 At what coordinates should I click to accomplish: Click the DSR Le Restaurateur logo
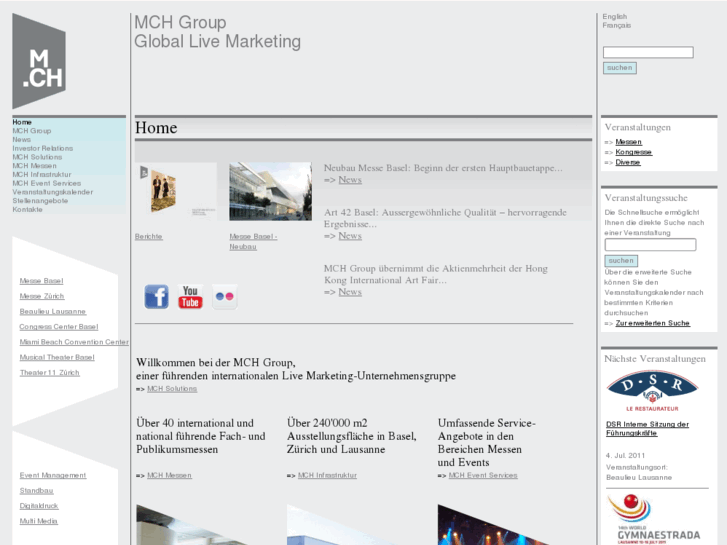652,391
